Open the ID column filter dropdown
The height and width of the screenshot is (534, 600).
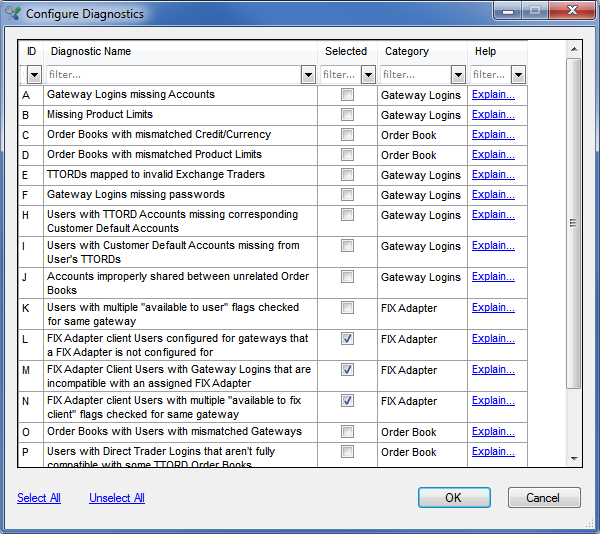click(x=34, y=75)
